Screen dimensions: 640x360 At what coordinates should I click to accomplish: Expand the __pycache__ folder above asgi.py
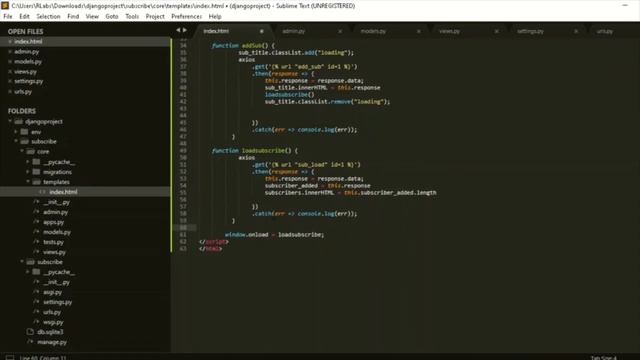tap(28, 272)
